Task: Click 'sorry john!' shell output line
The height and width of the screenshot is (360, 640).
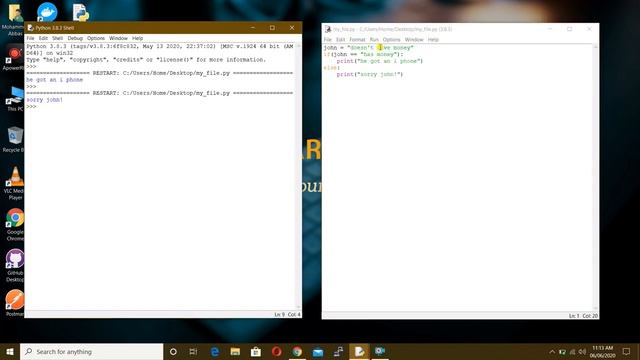Action: (x=45, y=100)
